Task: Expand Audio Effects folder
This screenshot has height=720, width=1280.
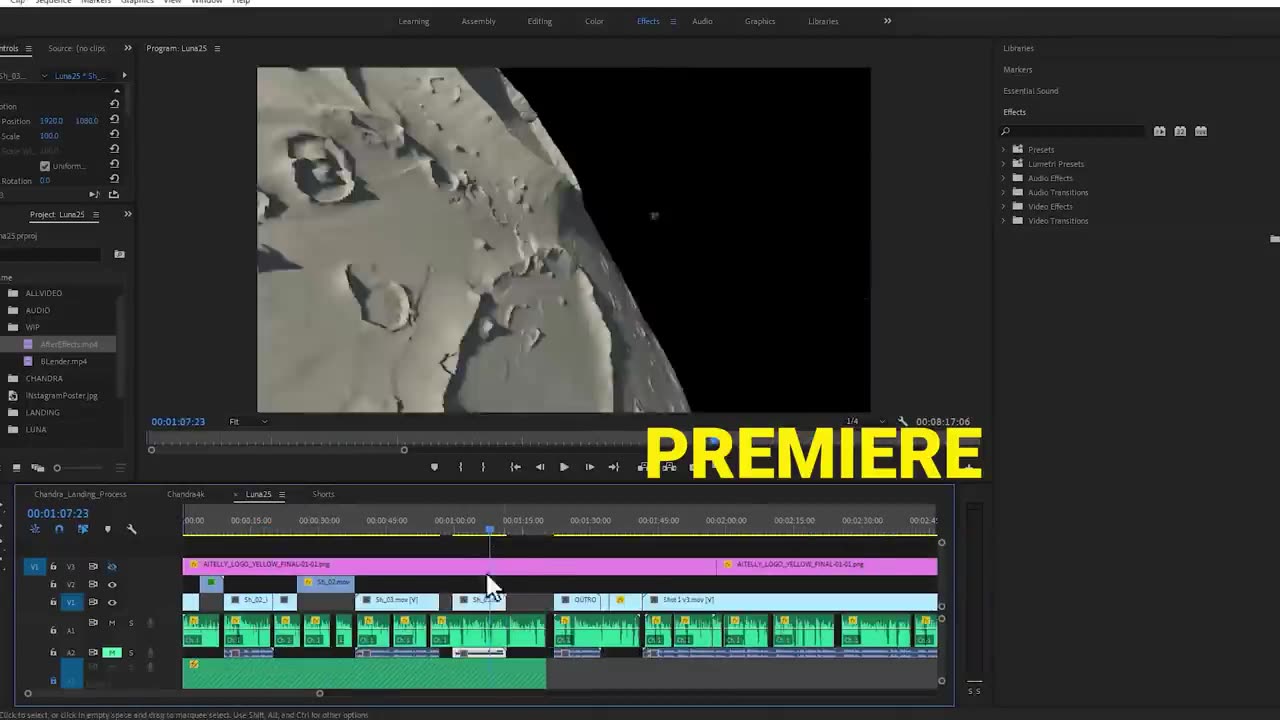Action: (x=1004, y=178)
